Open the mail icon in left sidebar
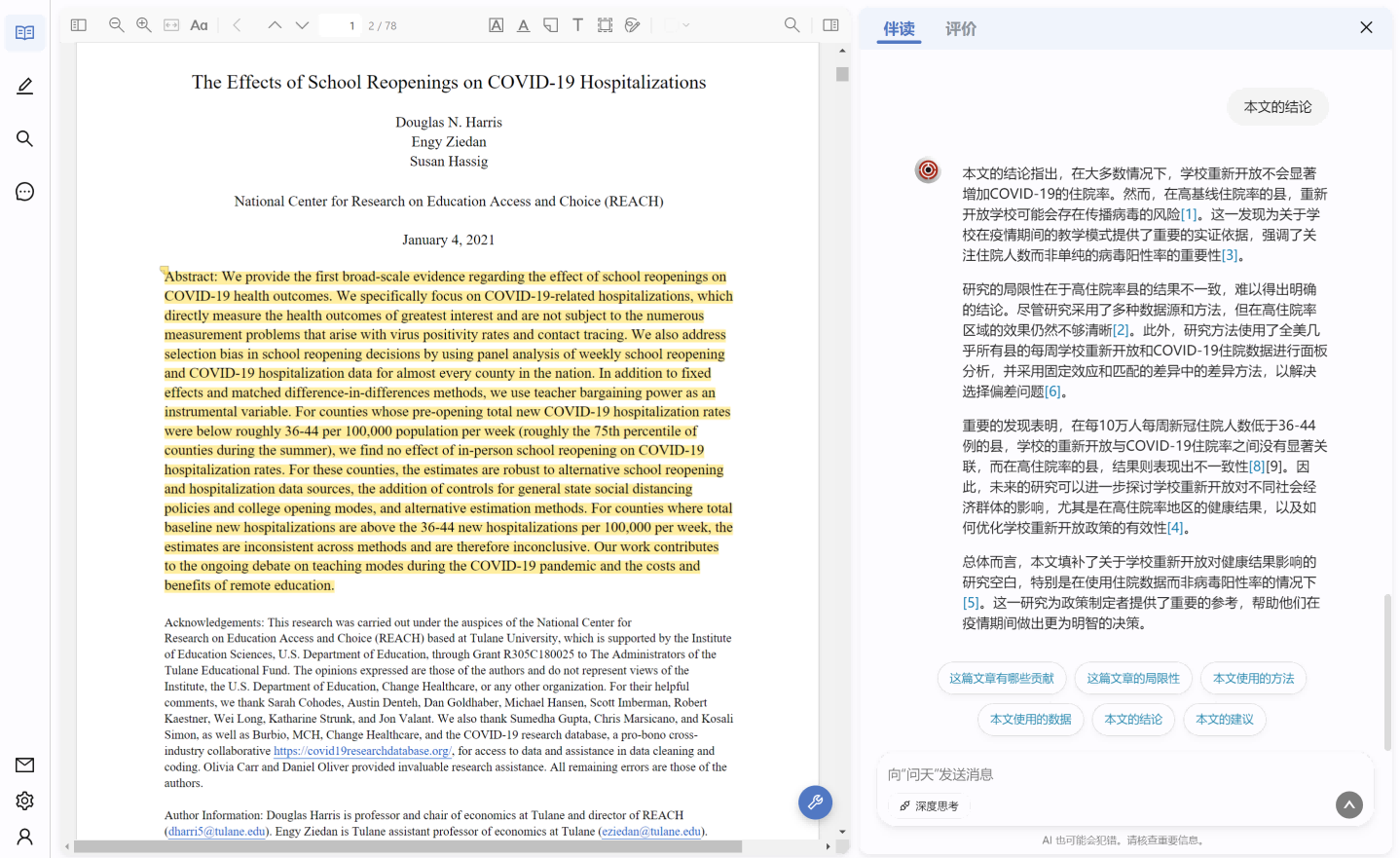1400x858 pixels. (x=25, y=765)
